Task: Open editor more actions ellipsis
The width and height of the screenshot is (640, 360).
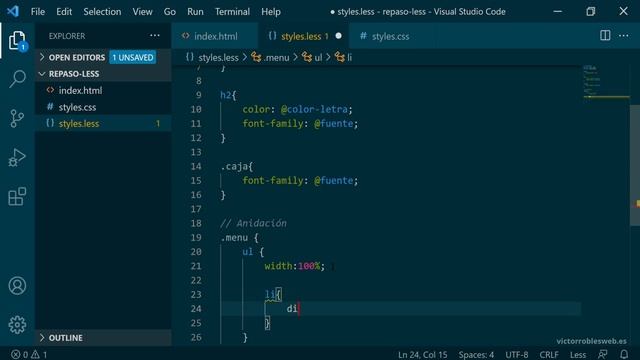Action: coord(623,36)
